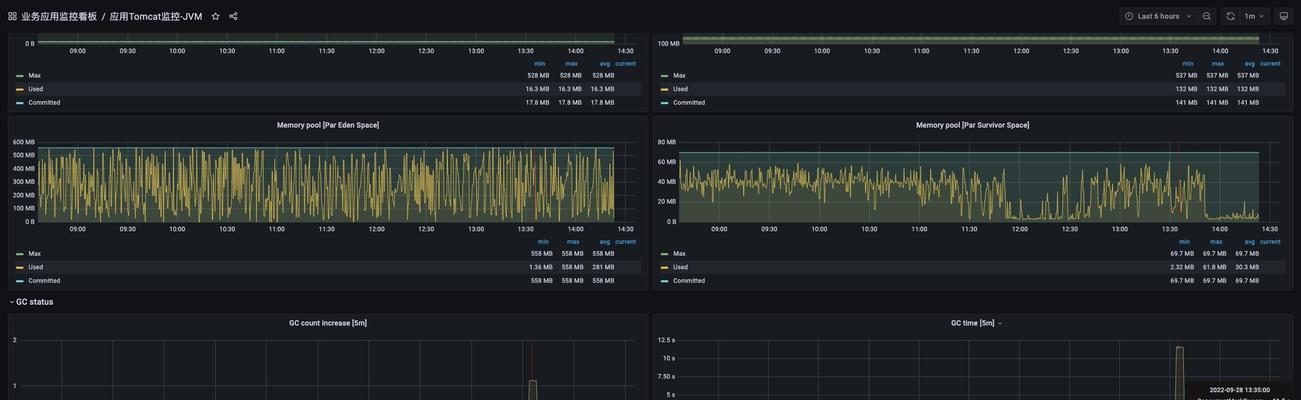1301x400 pixels.
Task: Star this dashboard as favorite
Action: [x=215, y=16]
